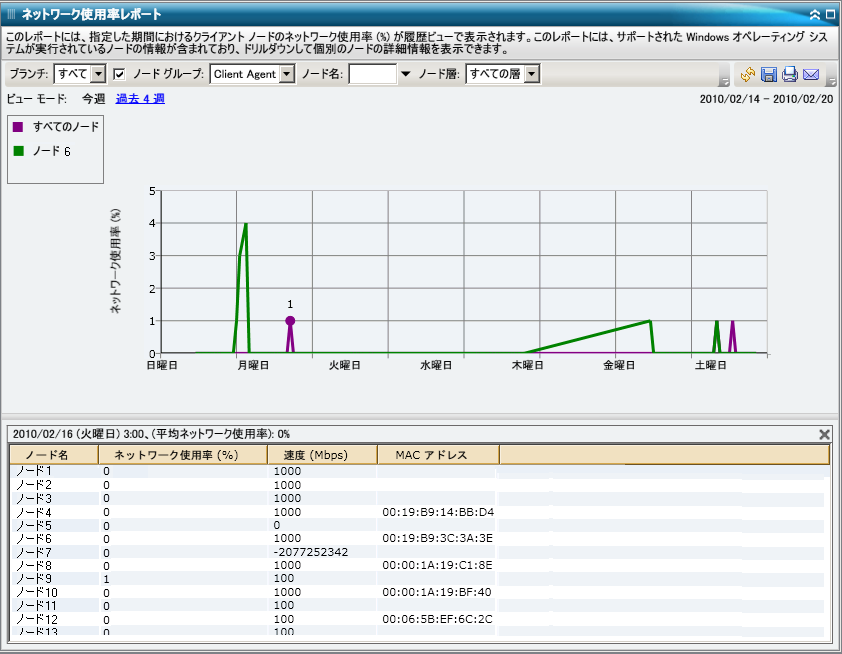Click the filter toolbar overflow arrow
This screenshot has height=654, width=842.
724,81
